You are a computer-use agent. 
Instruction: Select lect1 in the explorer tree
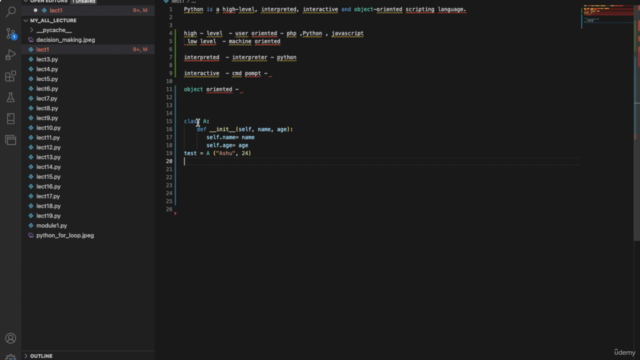pyautogui.click(x=42, y=50)
